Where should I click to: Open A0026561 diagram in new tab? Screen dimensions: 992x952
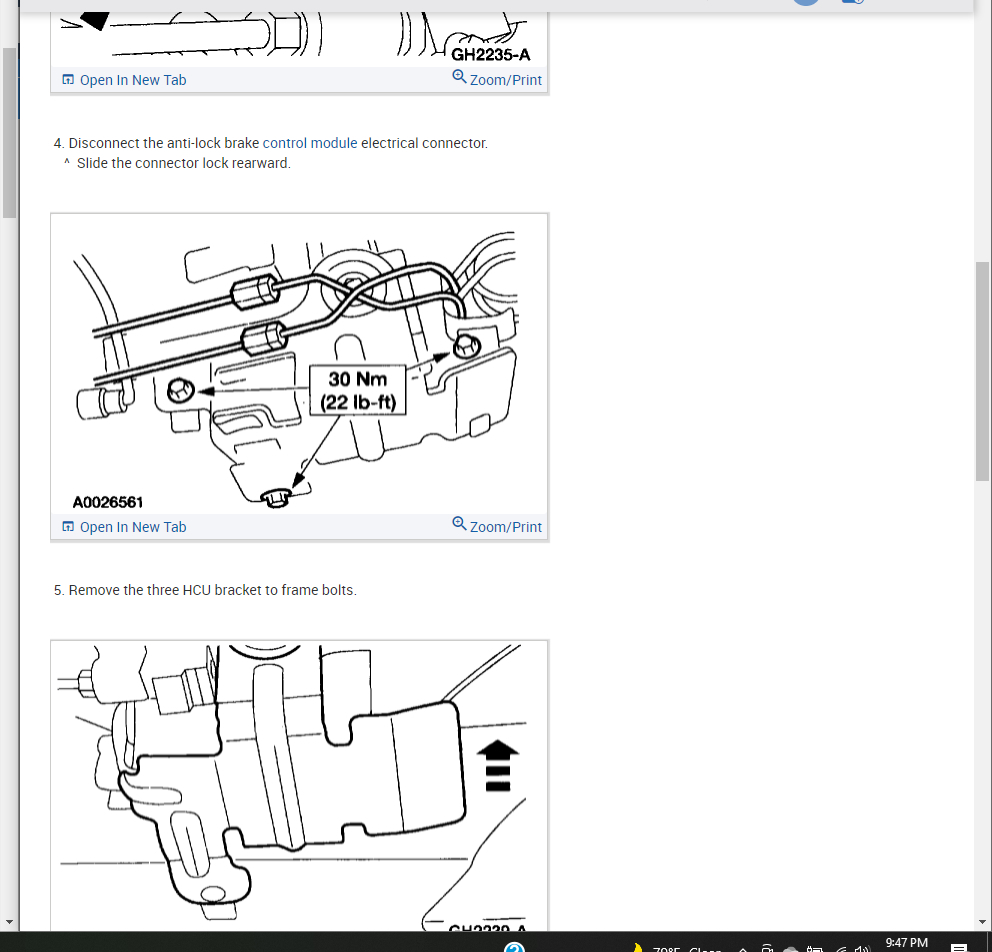[x=124, y=527]
